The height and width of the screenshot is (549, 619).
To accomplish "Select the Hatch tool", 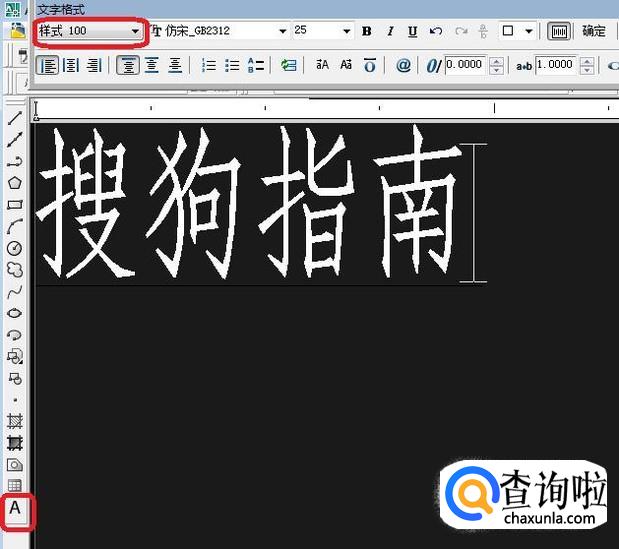I will (x=15, y=422).
